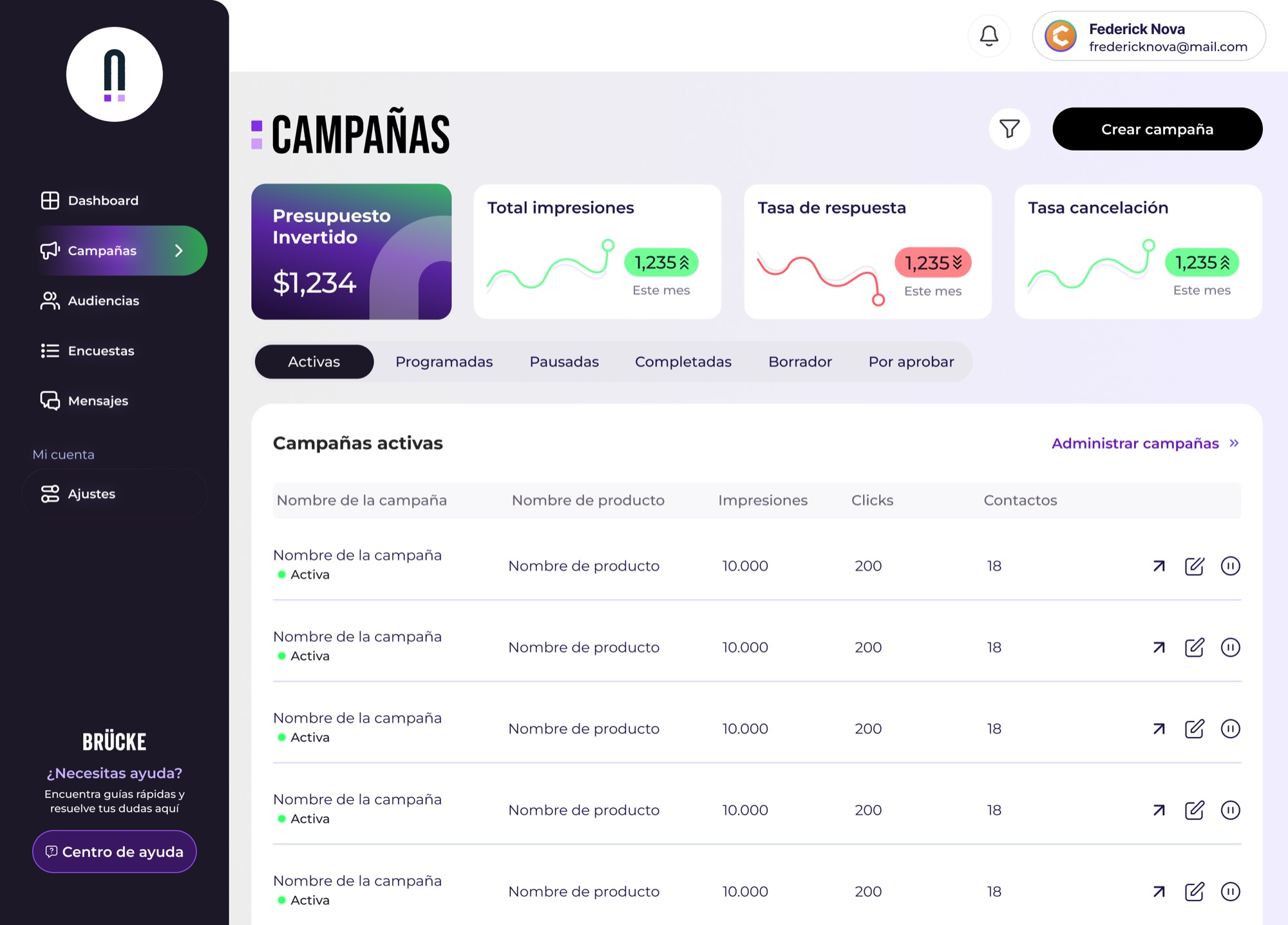Click the Impresiones column header
The height and width of the screenshot is (925, 1288).
(762, 501)
